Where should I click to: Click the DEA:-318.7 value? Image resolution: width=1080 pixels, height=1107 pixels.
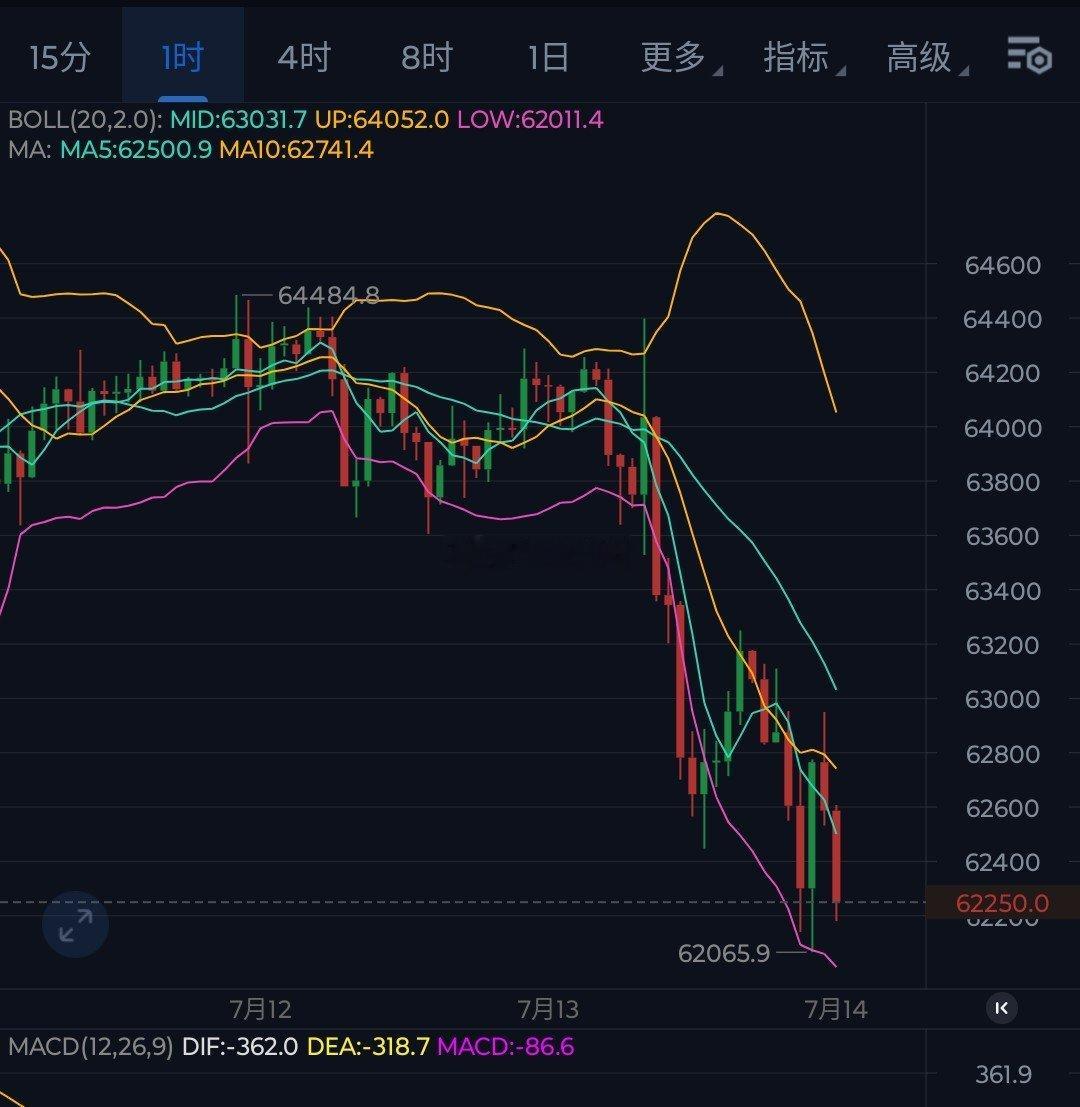tap(368, 1046)
